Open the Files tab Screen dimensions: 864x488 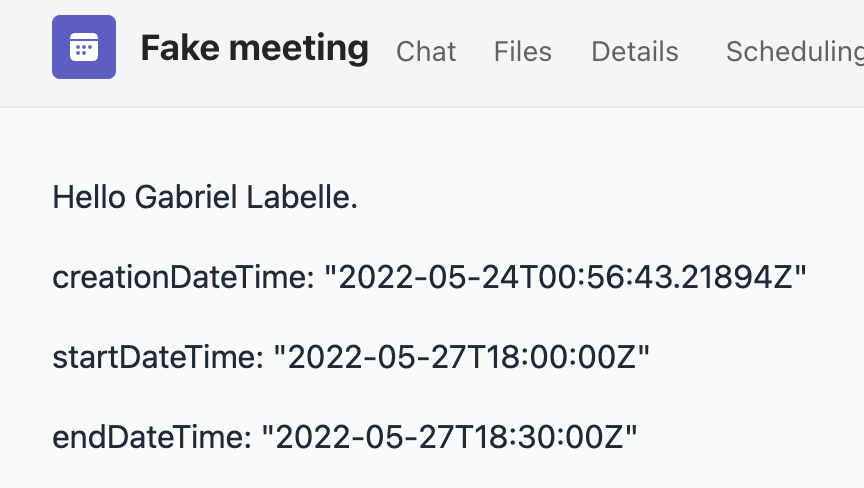[x=522, y=52]
